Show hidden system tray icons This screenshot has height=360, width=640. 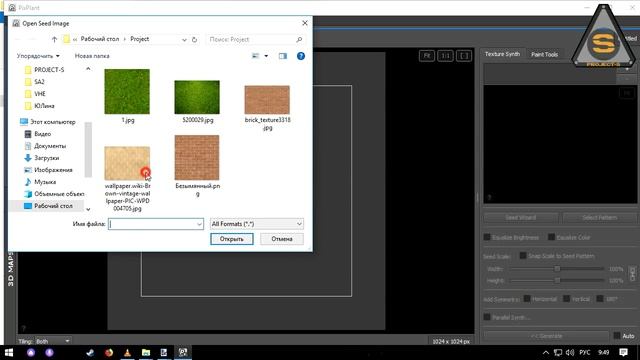tap(546, 352)
